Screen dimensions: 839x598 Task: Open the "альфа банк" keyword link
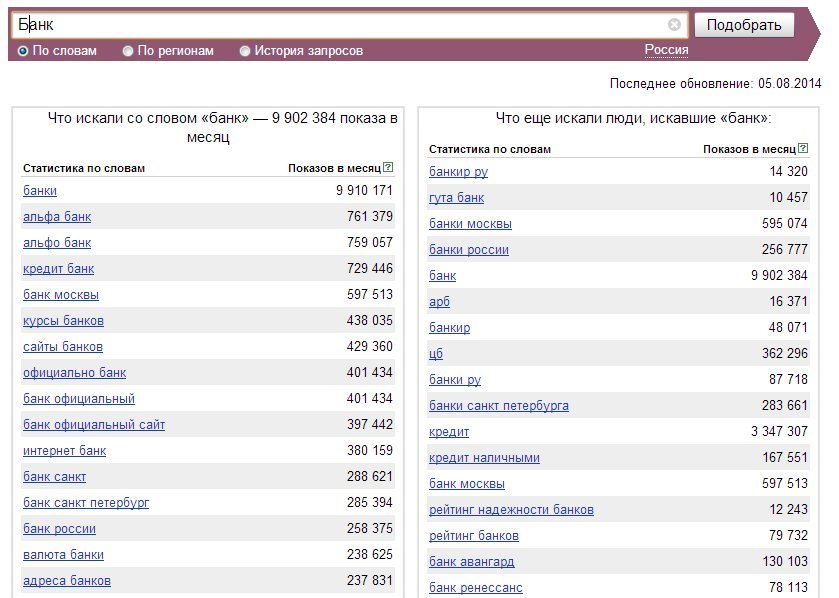pos(57,217)
